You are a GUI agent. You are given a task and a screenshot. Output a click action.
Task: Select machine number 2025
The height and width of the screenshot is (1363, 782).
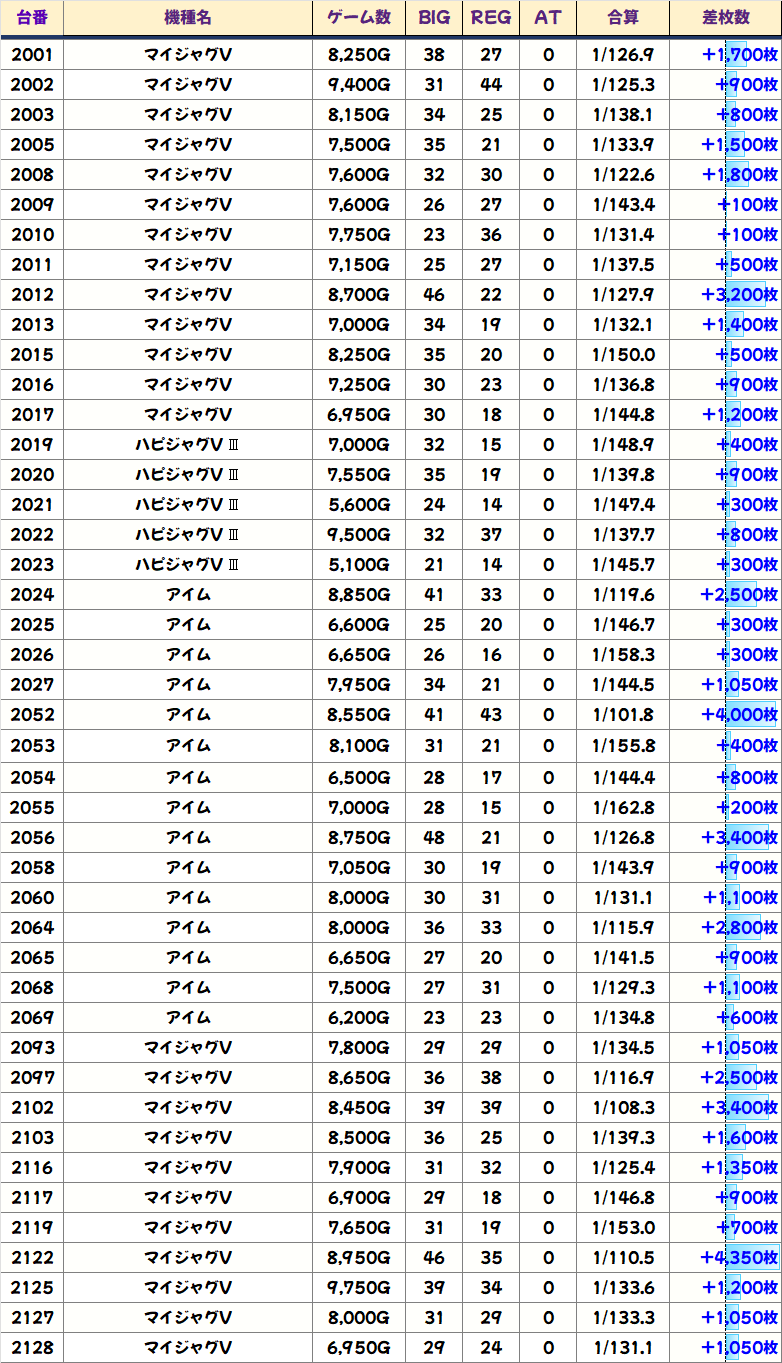(32, 625)
